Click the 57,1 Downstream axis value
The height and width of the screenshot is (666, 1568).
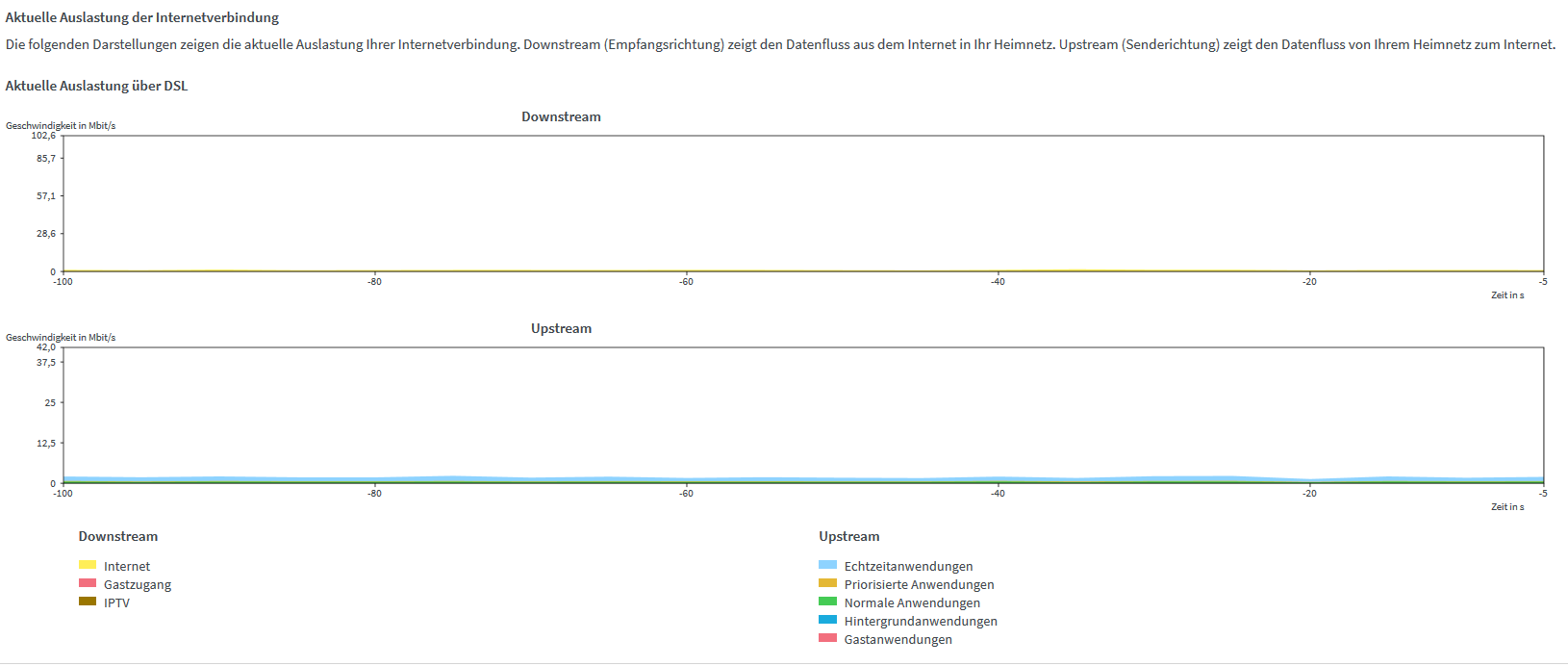click(46, 195)
